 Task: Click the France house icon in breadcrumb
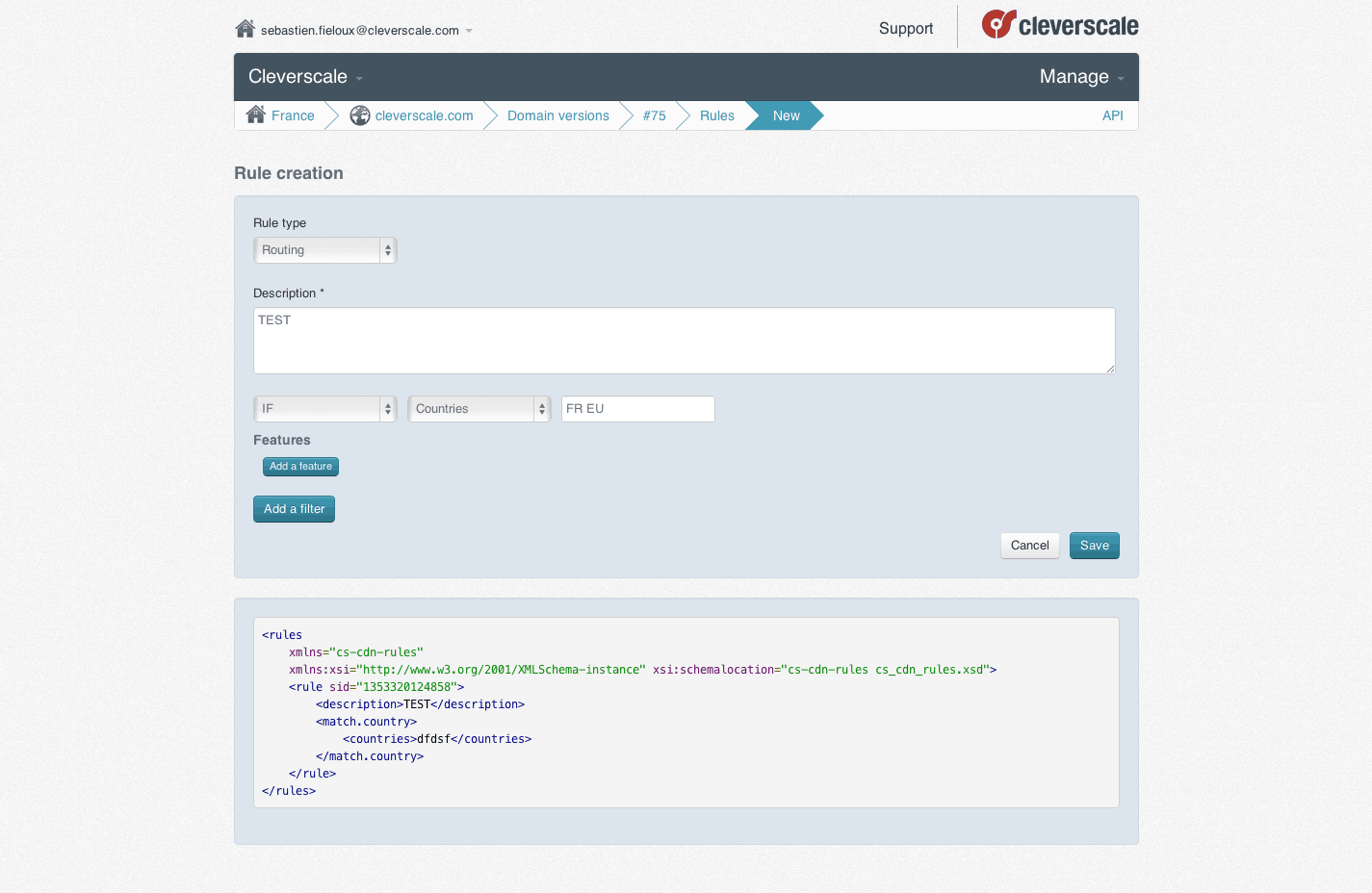[256, 115]
